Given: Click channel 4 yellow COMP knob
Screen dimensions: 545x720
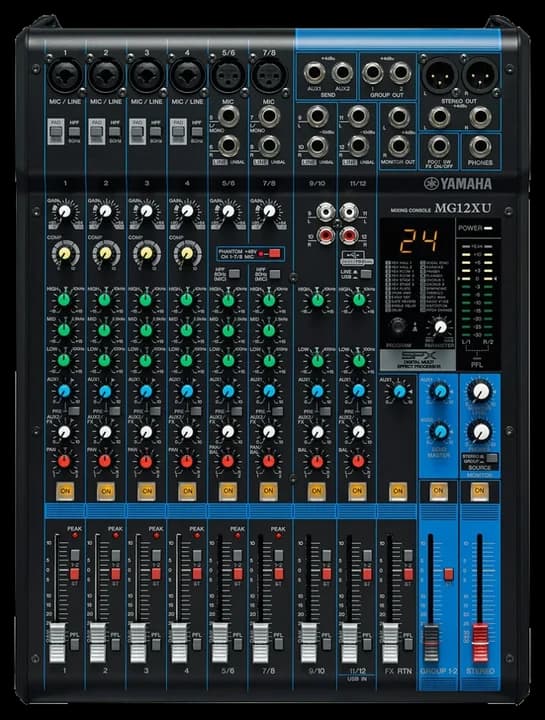Looking at the screenshot, I should (x=187, y=253).
